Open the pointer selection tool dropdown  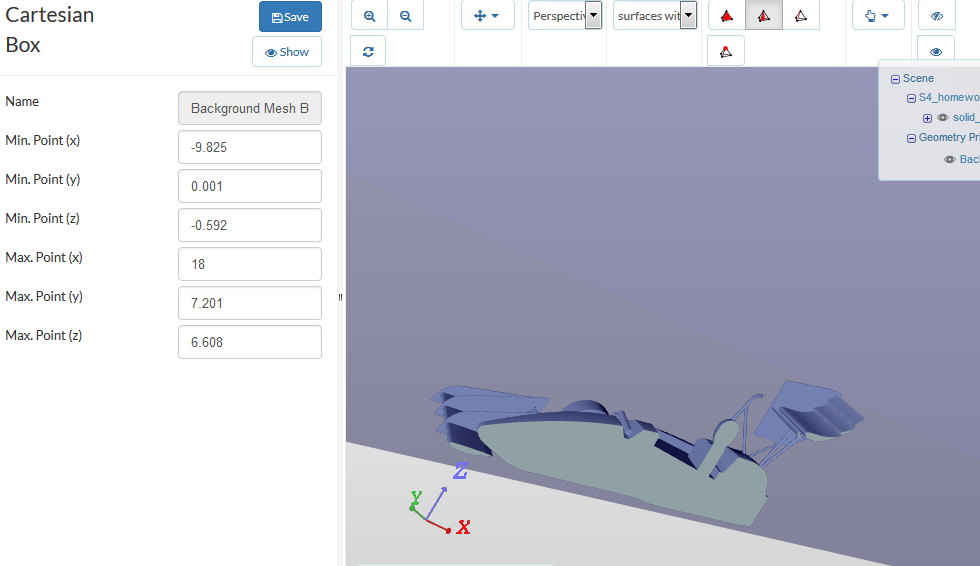click(878, 16)
